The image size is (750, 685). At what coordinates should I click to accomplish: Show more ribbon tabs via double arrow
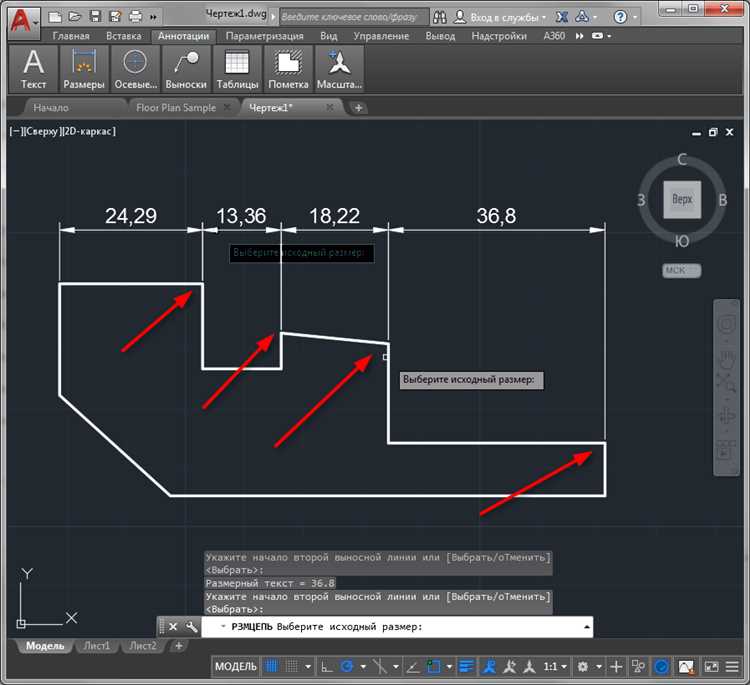coord(579,36)
